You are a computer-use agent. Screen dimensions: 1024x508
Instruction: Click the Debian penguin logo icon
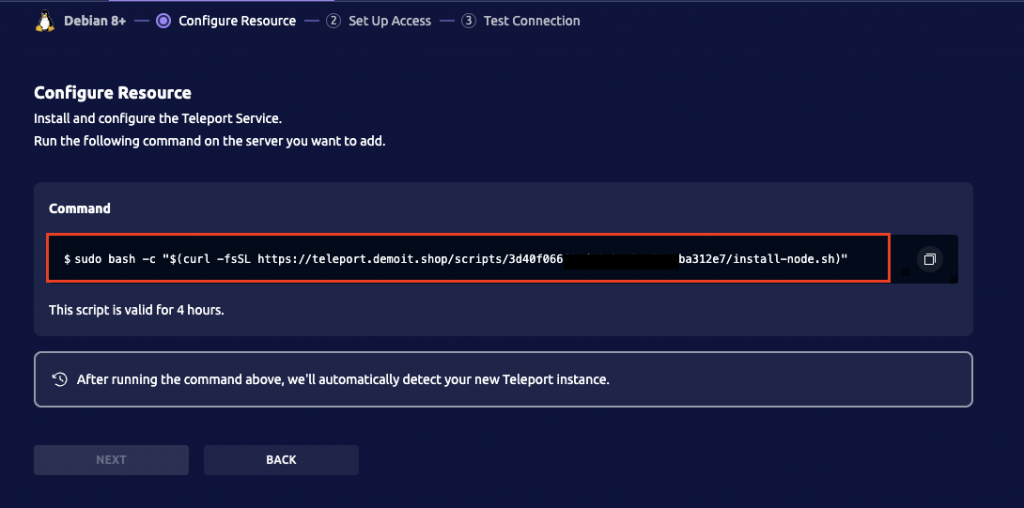pyautogui.click(x=45, y=21)
